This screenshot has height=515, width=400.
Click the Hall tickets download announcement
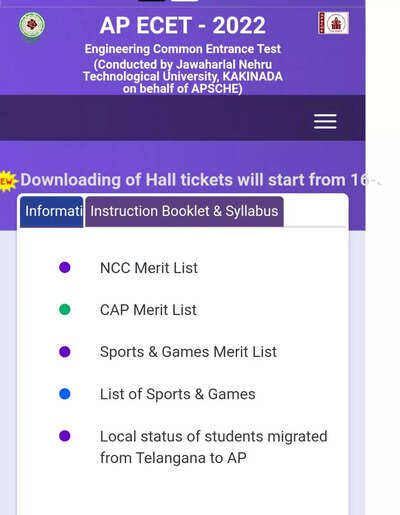pos(200,180)
